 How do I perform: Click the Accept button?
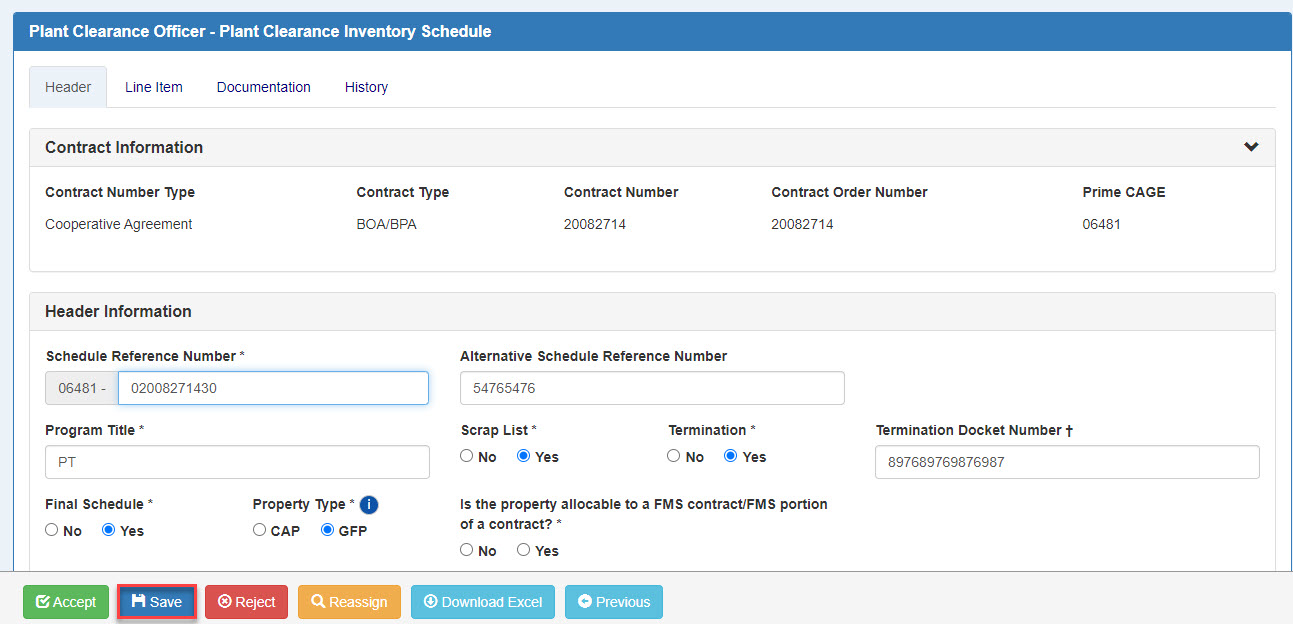tap(66, 602)
